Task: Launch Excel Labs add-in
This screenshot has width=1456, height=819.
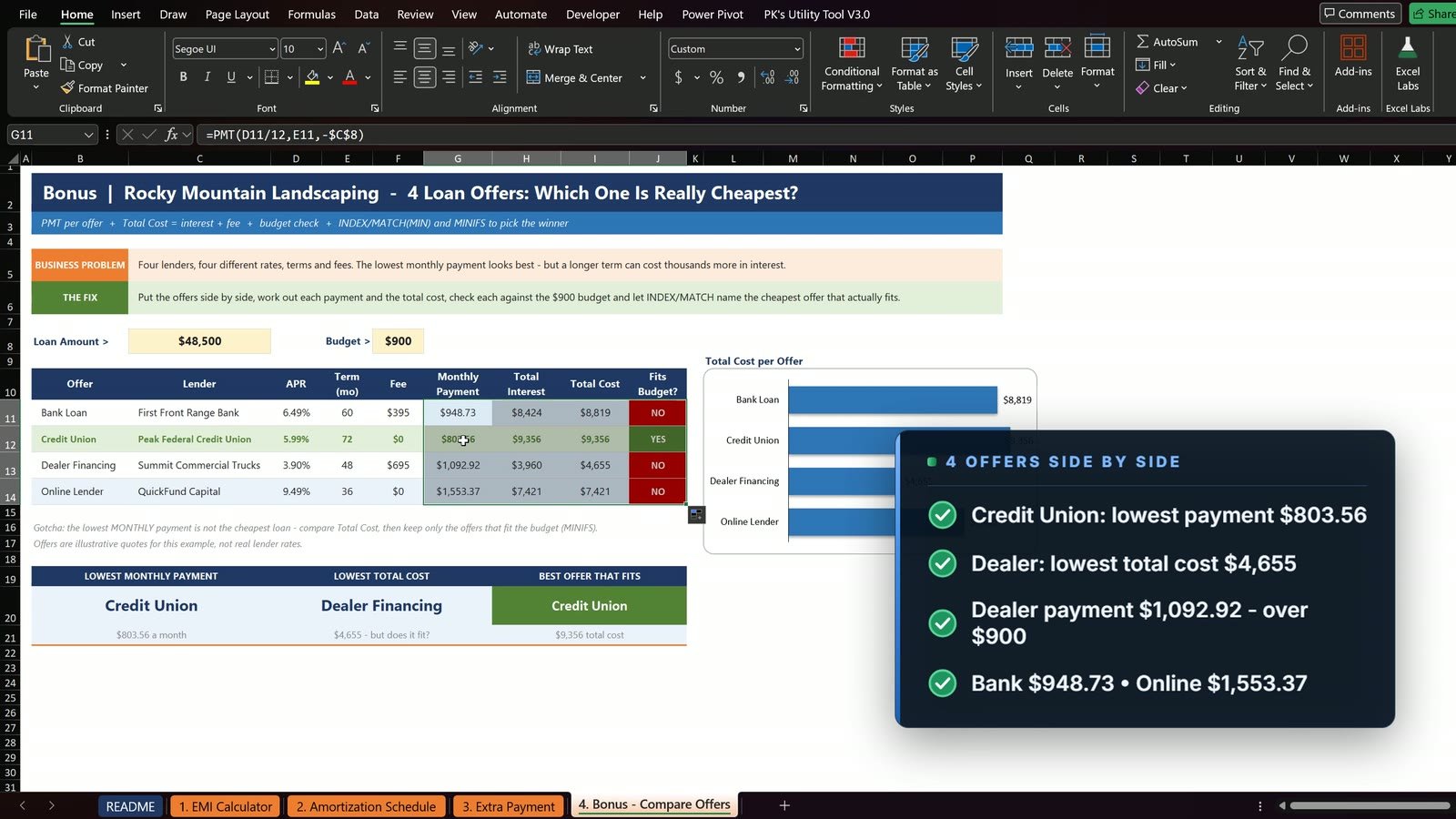Action: [1407, 64]
